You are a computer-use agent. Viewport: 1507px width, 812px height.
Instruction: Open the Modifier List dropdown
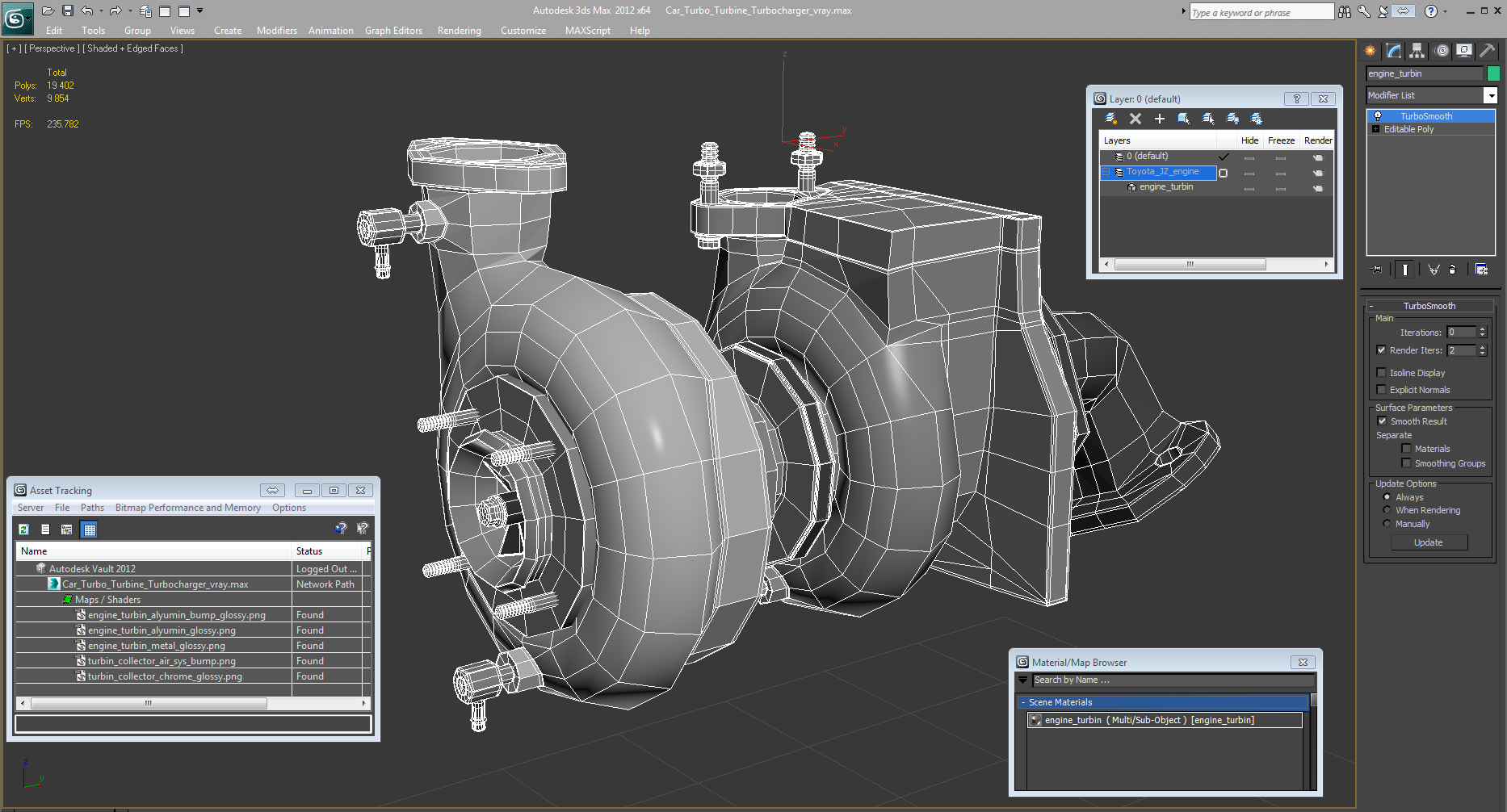[1491, 95]
